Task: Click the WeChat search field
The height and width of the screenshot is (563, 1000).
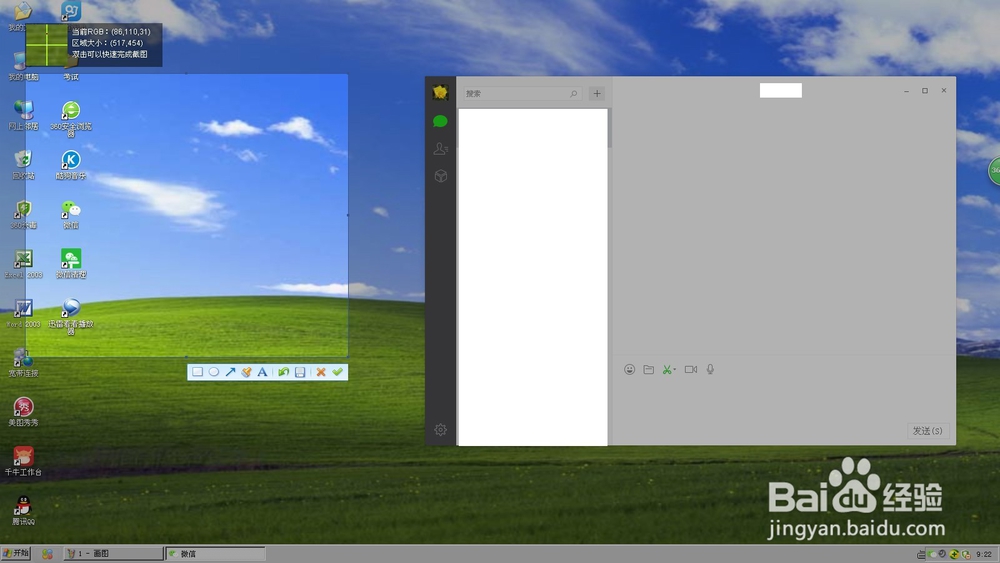Action: click(x=520, y=94)
